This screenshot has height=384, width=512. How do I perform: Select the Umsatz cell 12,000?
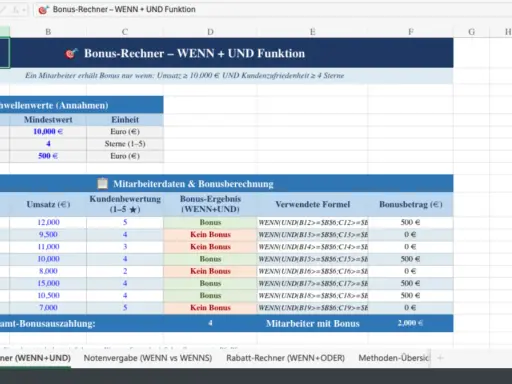click(x=48, y=222)
